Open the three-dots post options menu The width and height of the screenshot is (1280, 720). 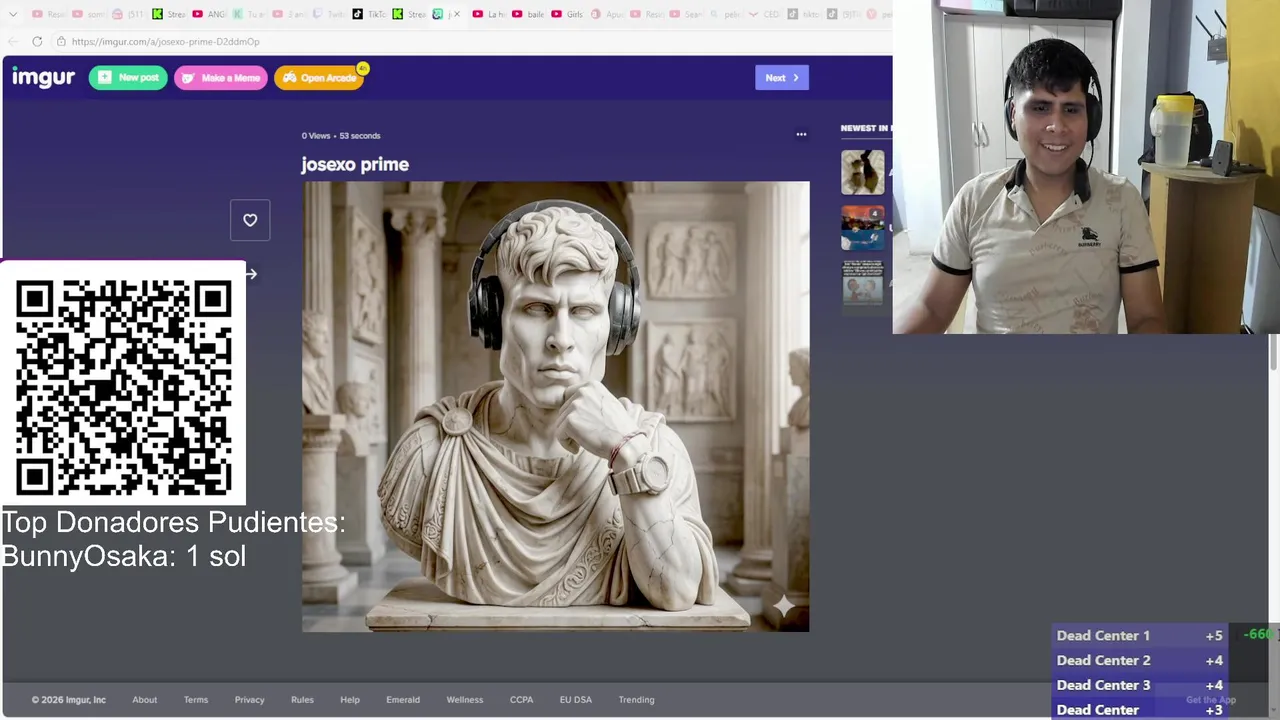(801, 134)
